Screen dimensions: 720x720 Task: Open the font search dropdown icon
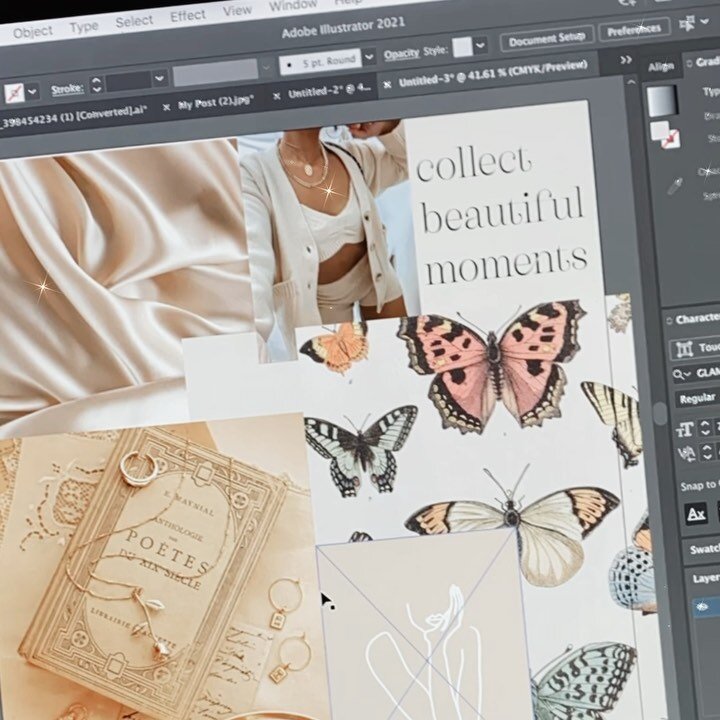pyautogui.click(x=681, y=374)
